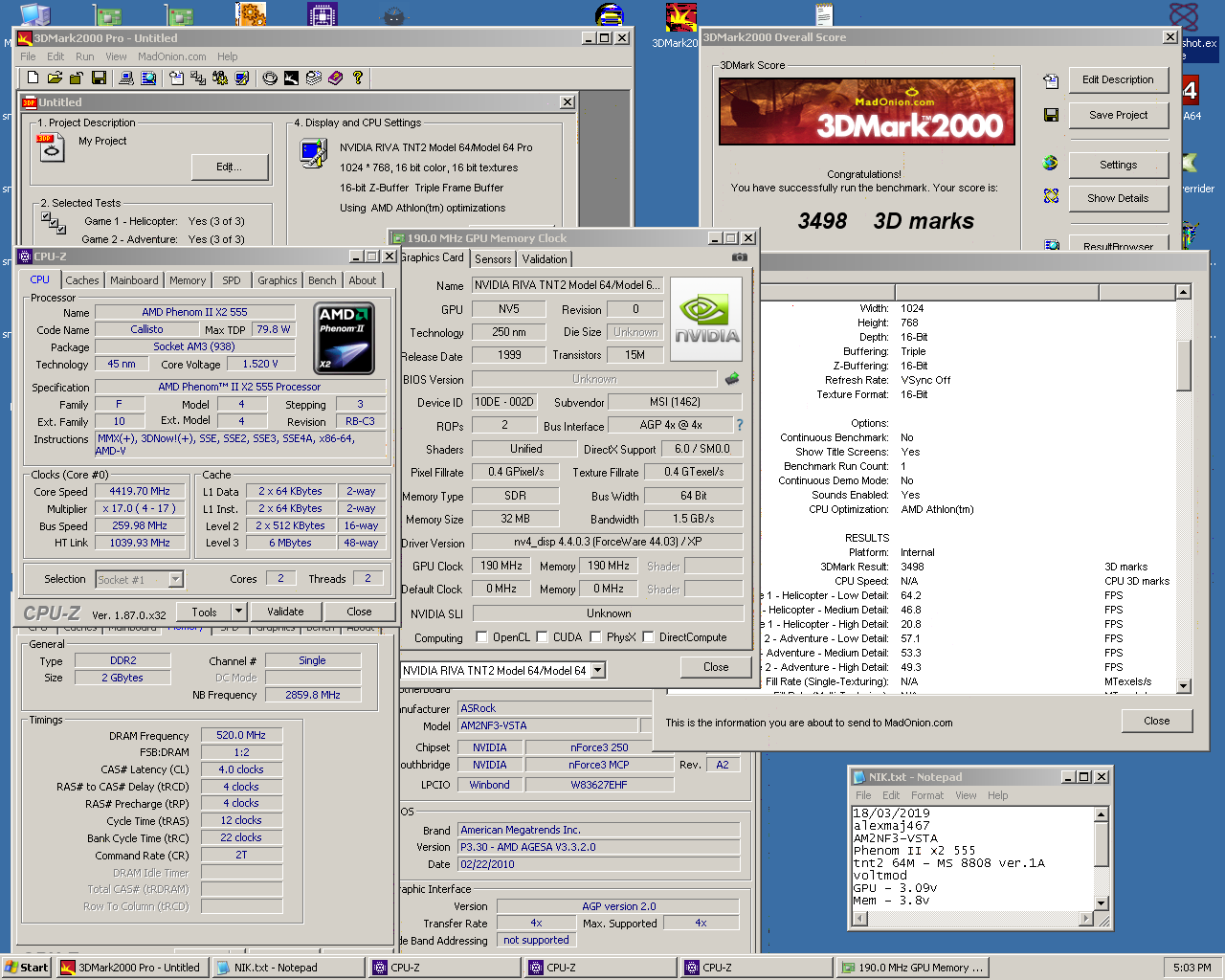Click the Start button on taskbar

27,968
